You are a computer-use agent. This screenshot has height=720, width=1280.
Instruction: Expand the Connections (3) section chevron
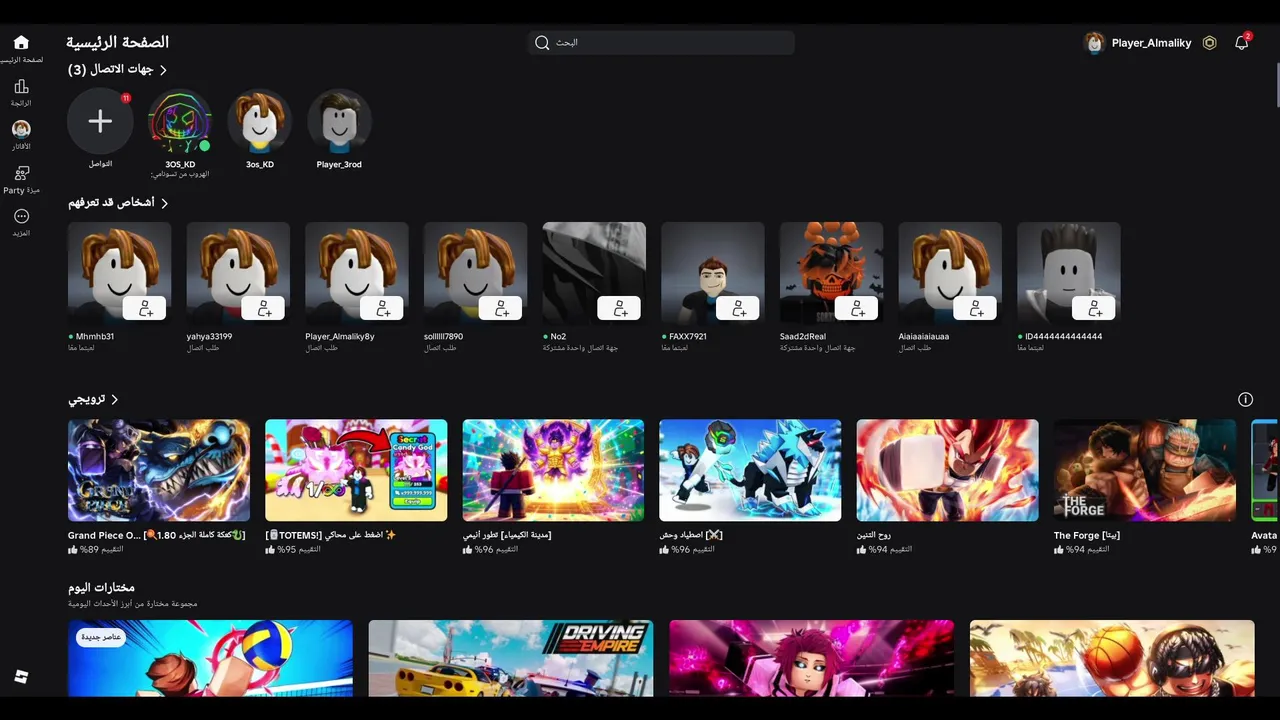163,70
